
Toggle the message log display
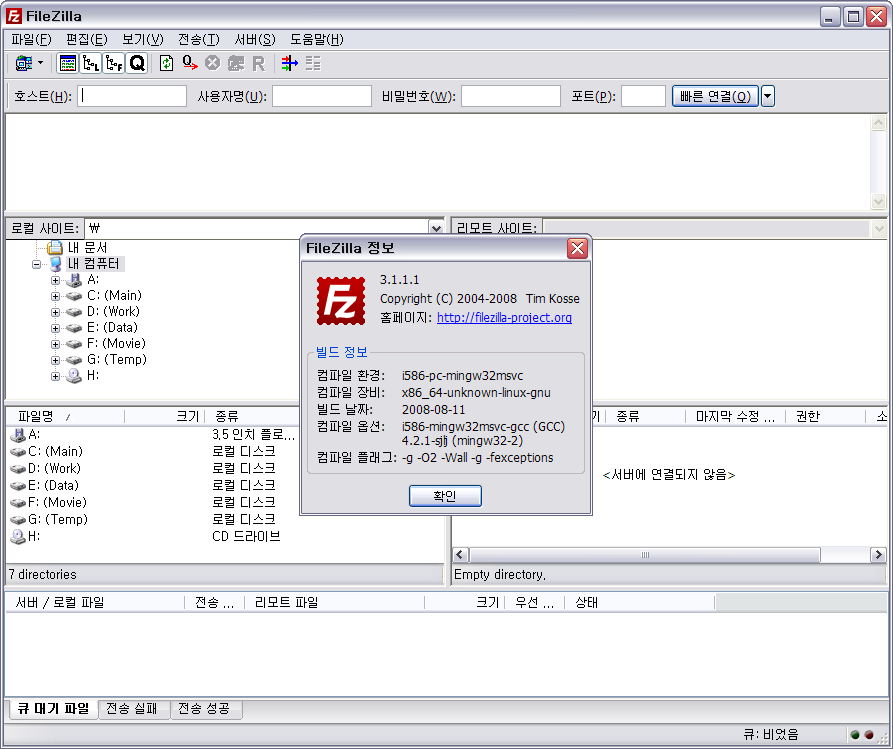(67, 62)
